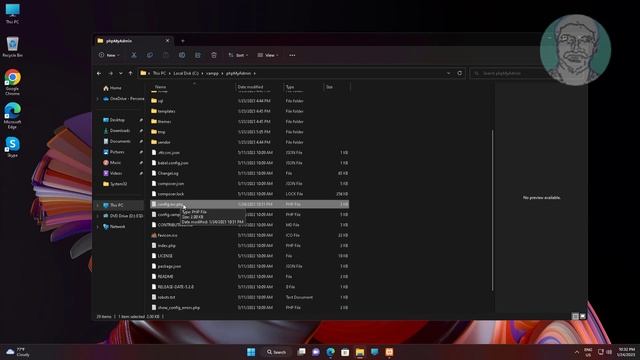The width and height of the screenshot is (640, 360).
Task: Open the View dropdown menu
Action: point(268,55)
